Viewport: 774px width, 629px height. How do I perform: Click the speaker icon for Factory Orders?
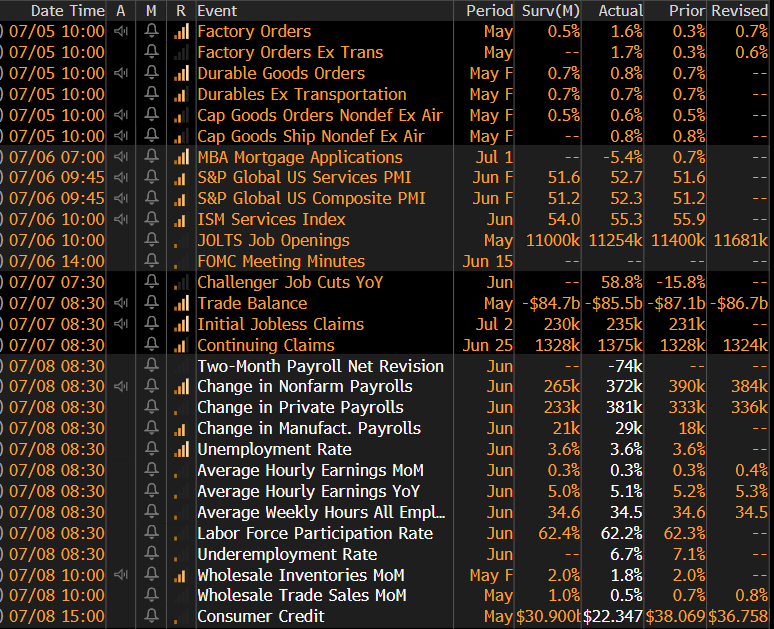tap(121, 31)
